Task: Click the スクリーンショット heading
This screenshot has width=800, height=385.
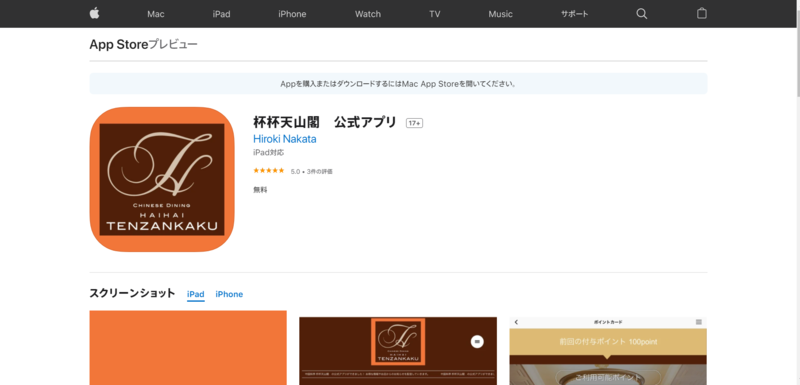Action: coord(132,293)
